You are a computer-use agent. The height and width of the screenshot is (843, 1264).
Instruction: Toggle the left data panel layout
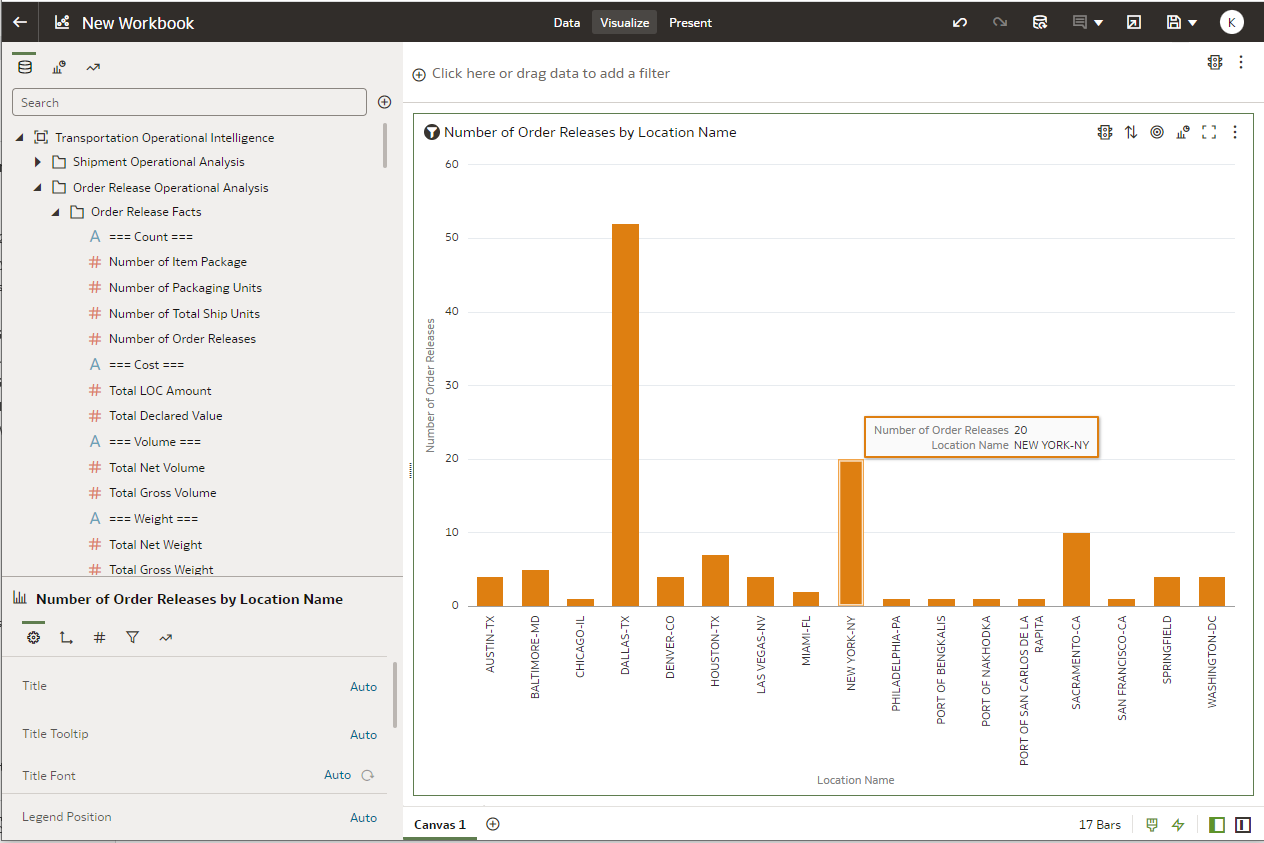coord(1217,825)
